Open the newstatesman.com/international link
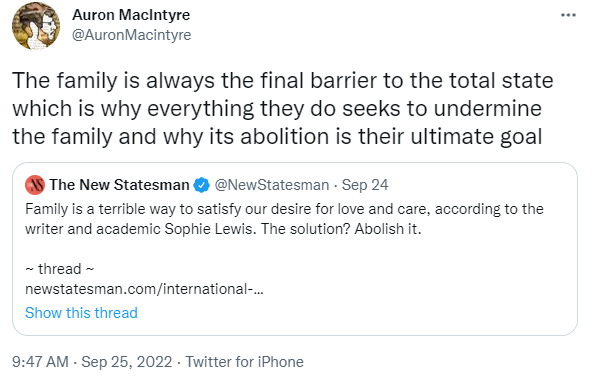The height and width of the screenshot is (378, 594). [144, 289]
